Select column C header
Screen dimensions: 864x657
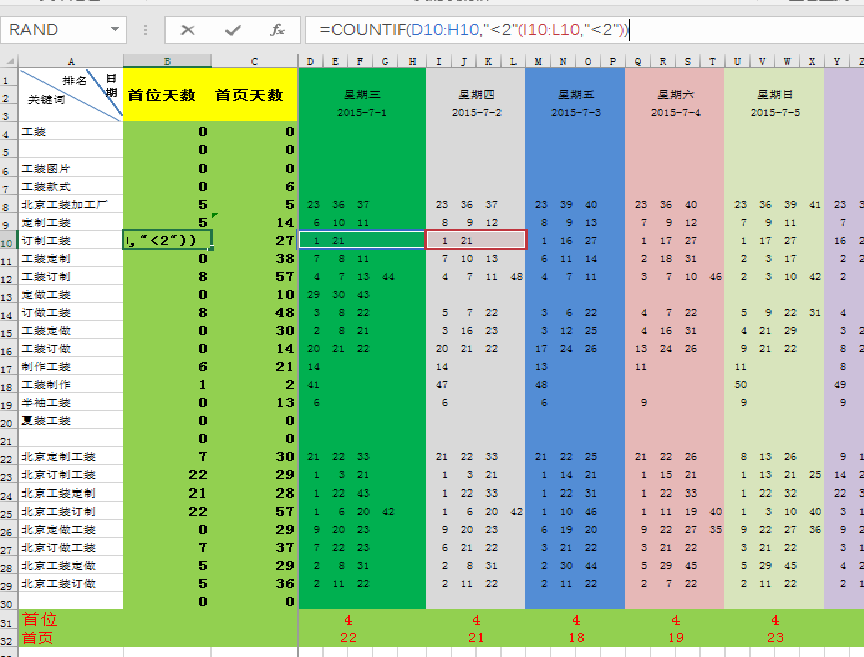(x=254, y=61)
